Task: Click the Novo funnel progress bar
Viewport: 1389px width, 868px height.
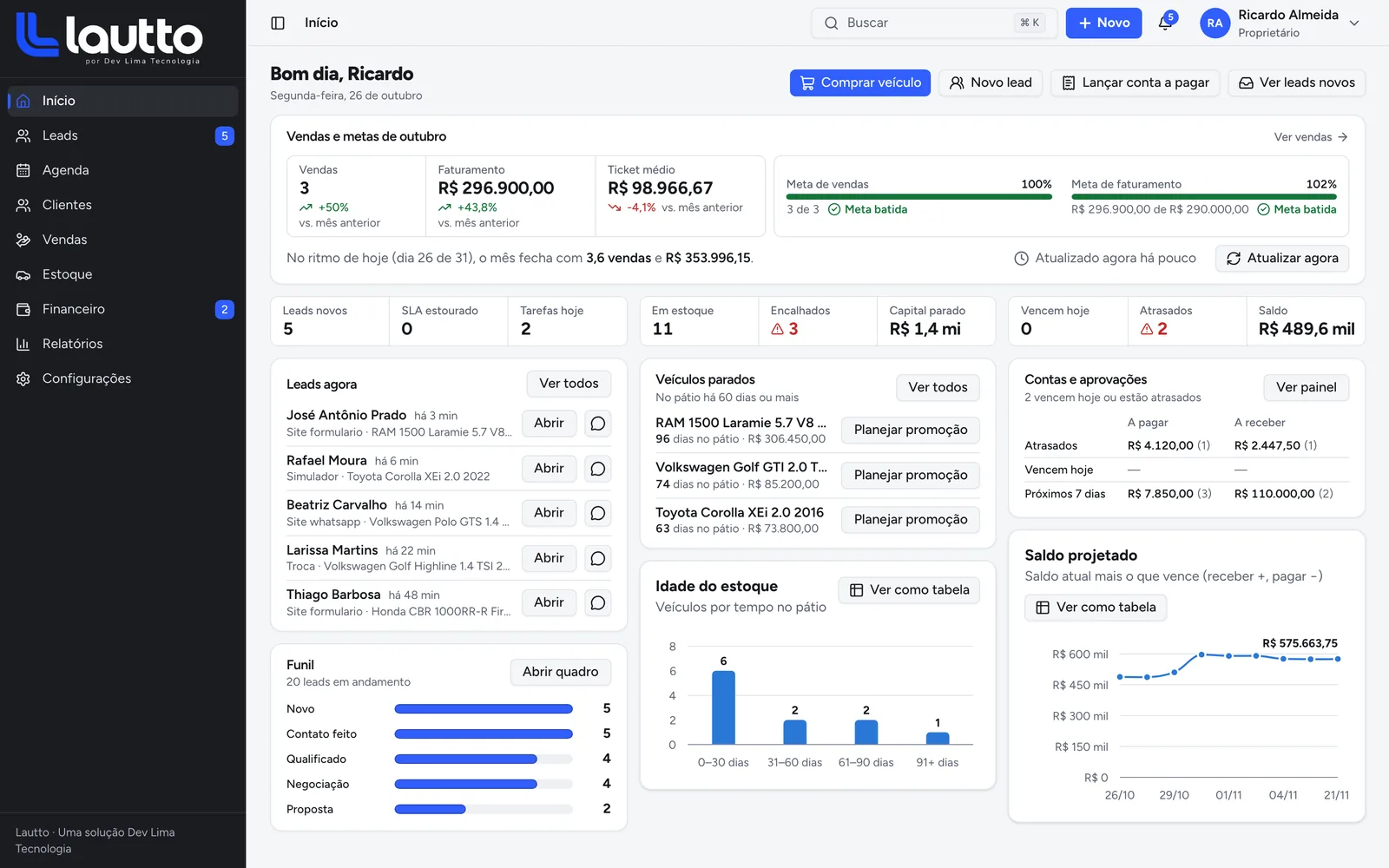Action: pyautogui.click(x=484, y=709)
